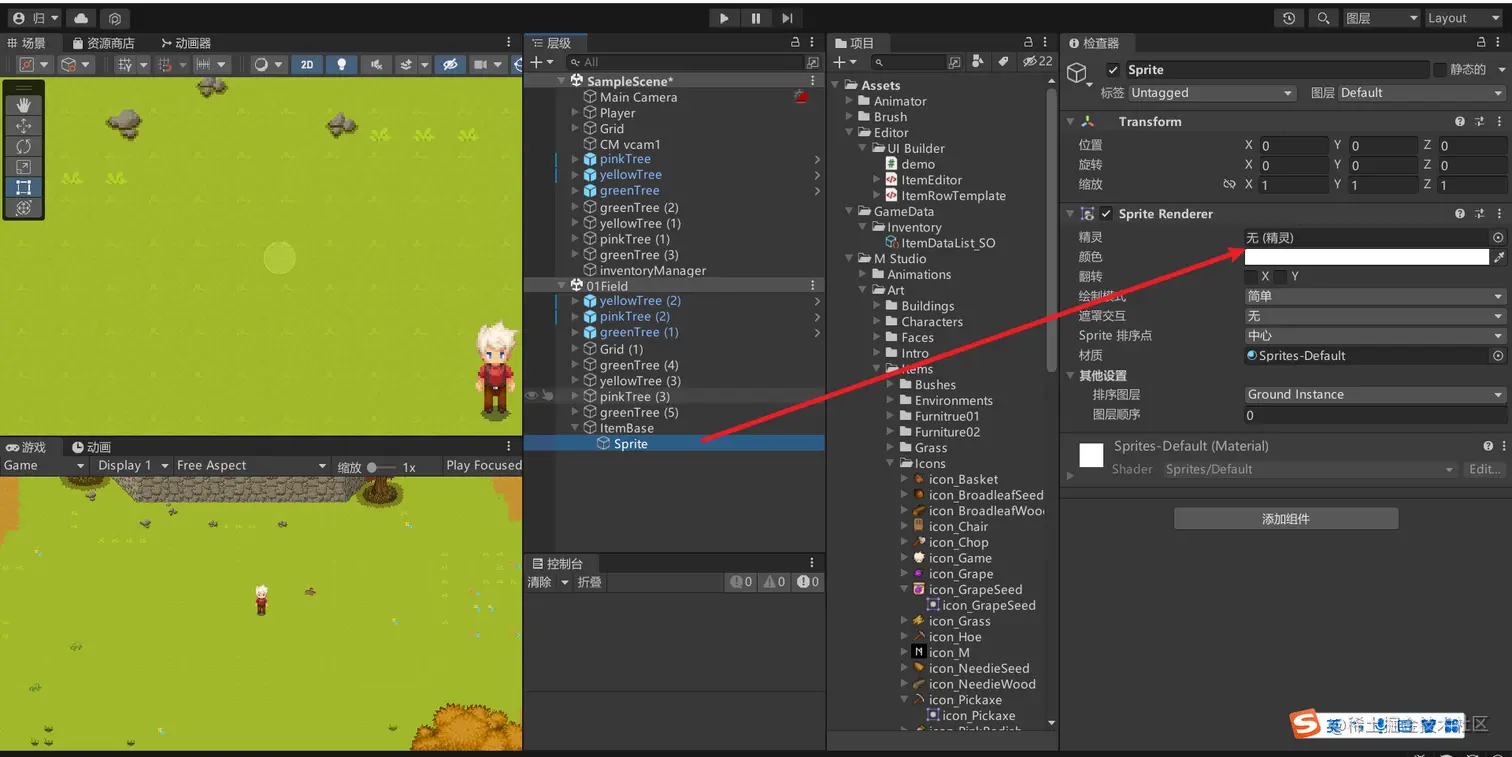Open Sprite Renderer preset settings icon
The height and width of the screenshot is (757, 1512).
pos(1480,214)
